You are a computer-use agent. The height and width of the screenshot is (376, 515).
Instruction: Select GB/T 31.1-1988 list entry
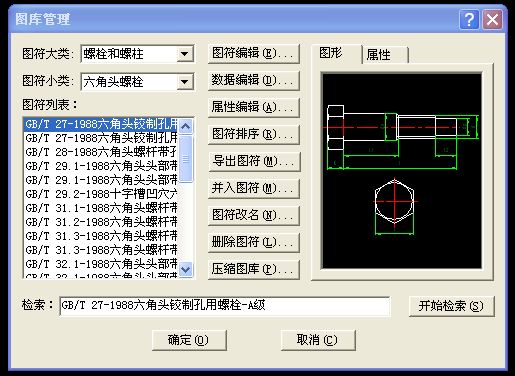(101, 208)
